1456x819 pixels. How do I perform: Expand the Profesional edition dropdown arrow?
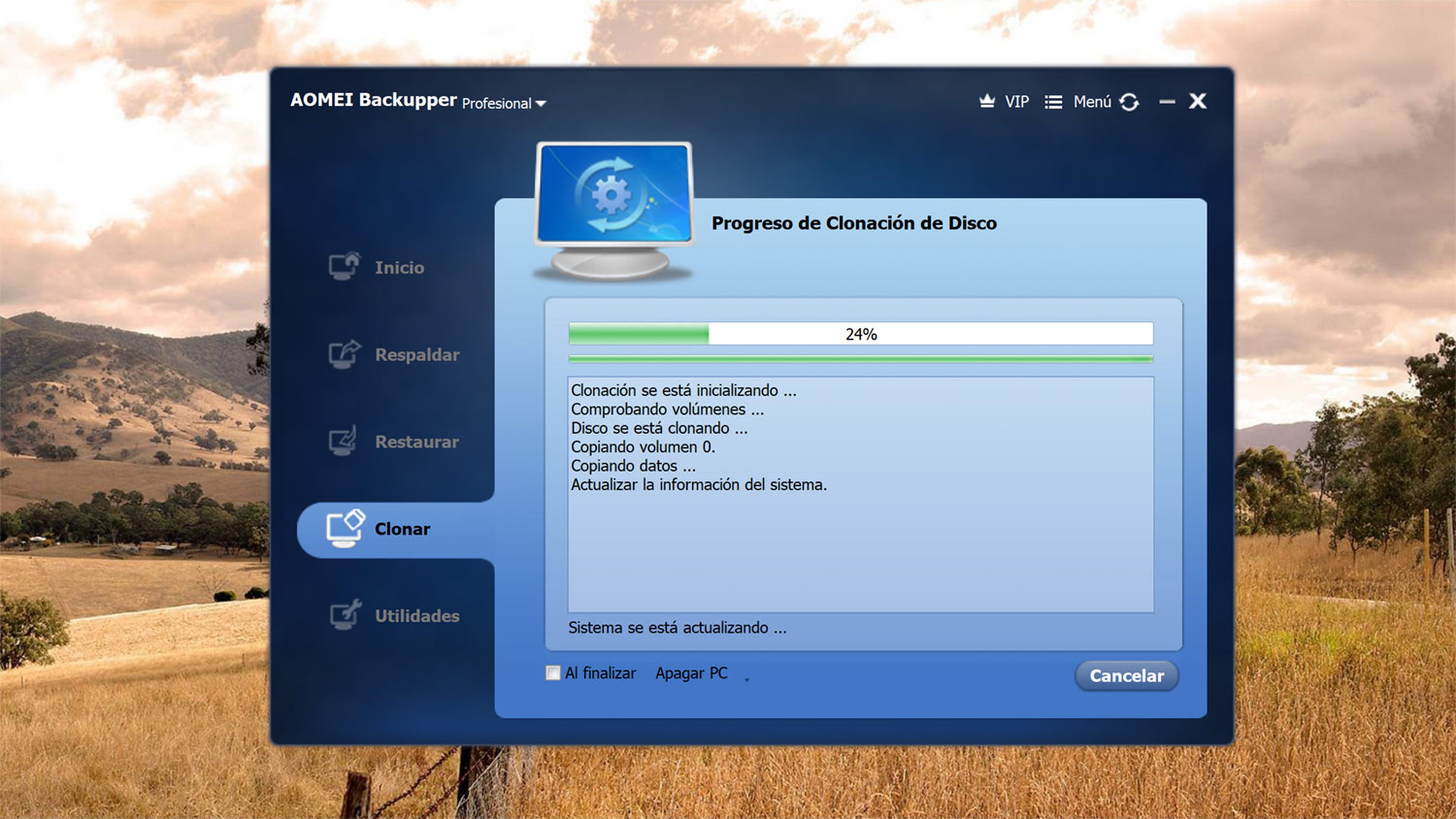[541, 104]
